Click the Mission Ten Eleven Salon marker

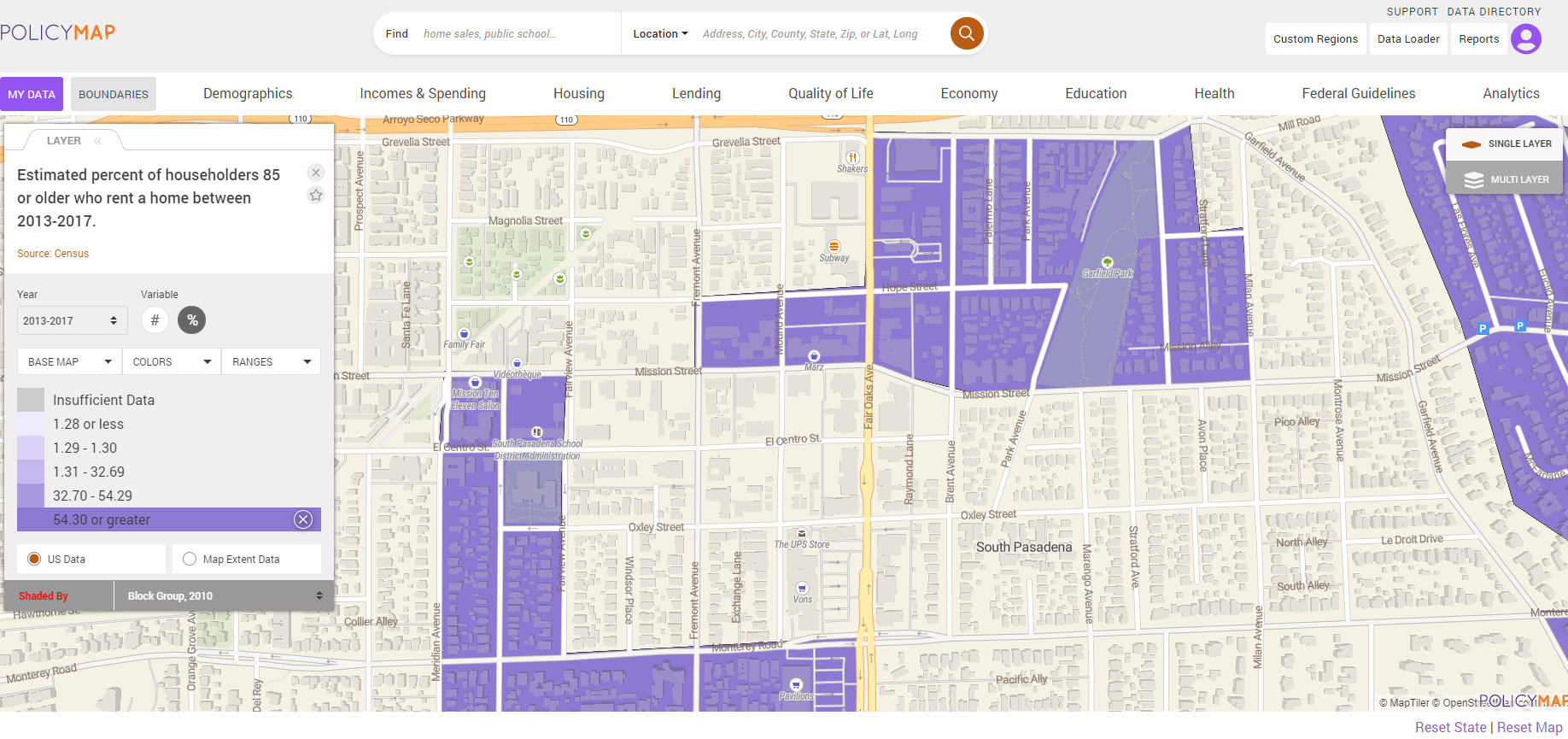476,383
